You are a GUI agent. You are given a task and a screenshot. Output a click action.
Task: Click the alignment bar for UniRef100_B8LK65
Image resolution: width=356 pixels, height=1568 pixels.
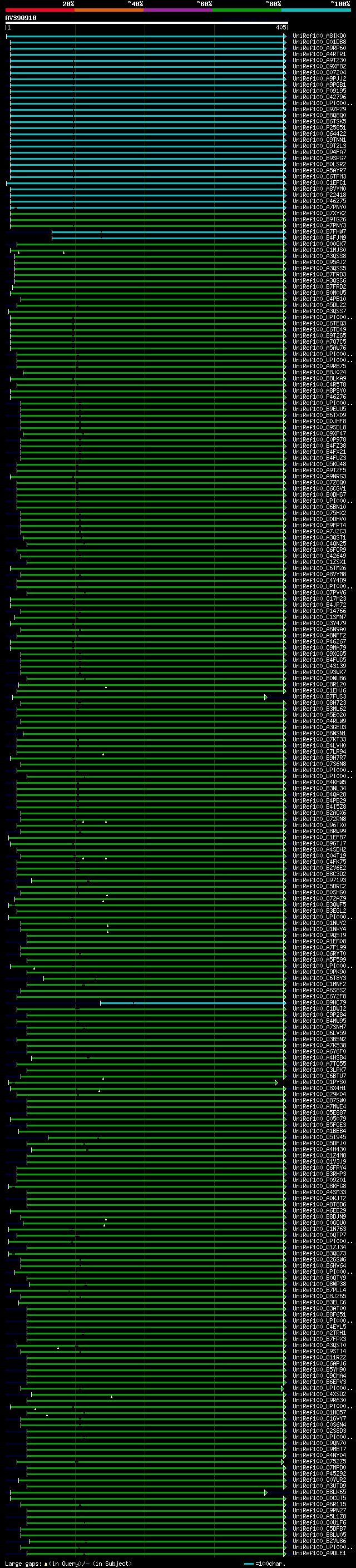pyautogui.click(x=139, y=1492)
